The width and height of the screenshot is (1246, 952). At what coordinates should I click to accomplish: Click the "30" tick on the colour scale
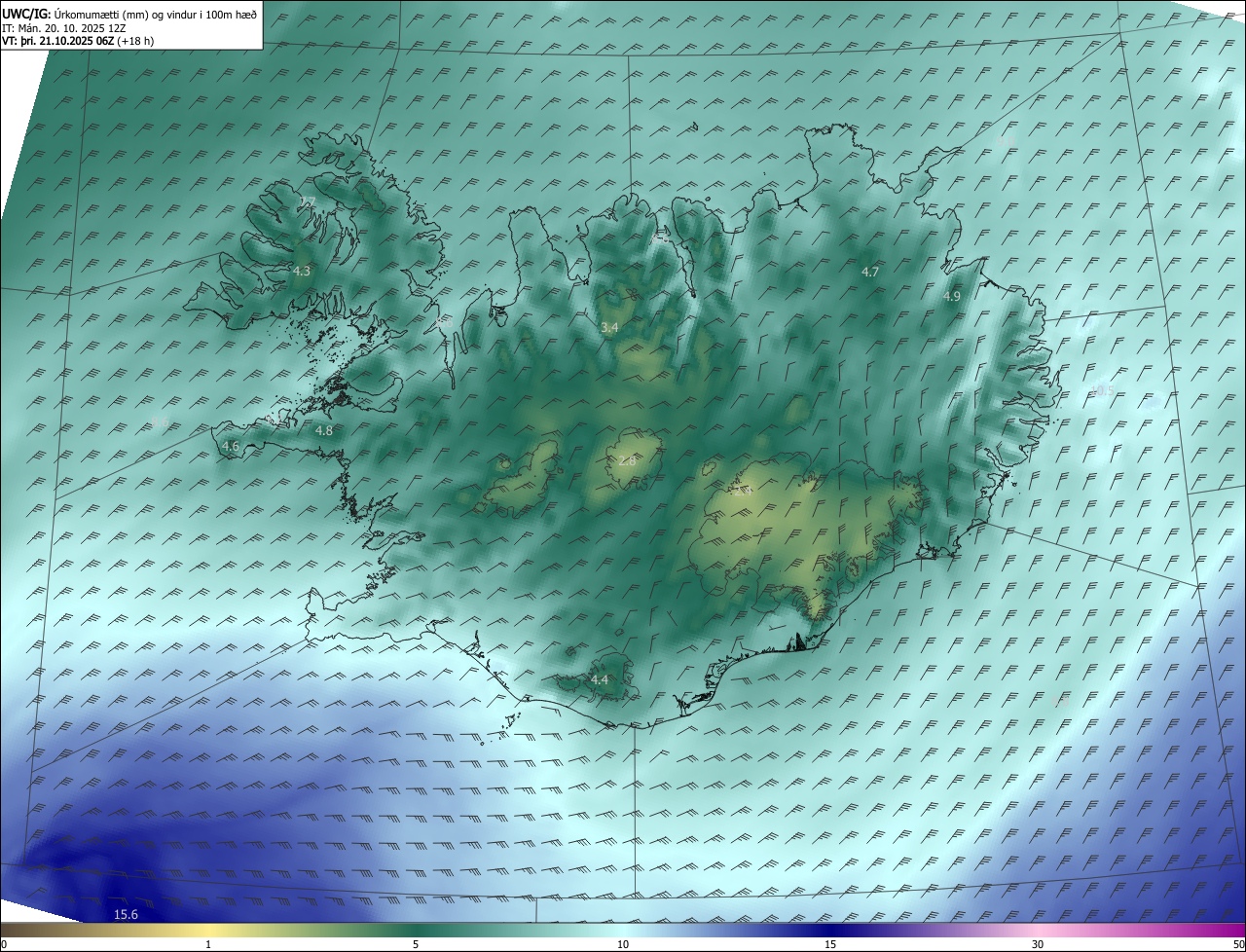click(x=1038, y=944)
